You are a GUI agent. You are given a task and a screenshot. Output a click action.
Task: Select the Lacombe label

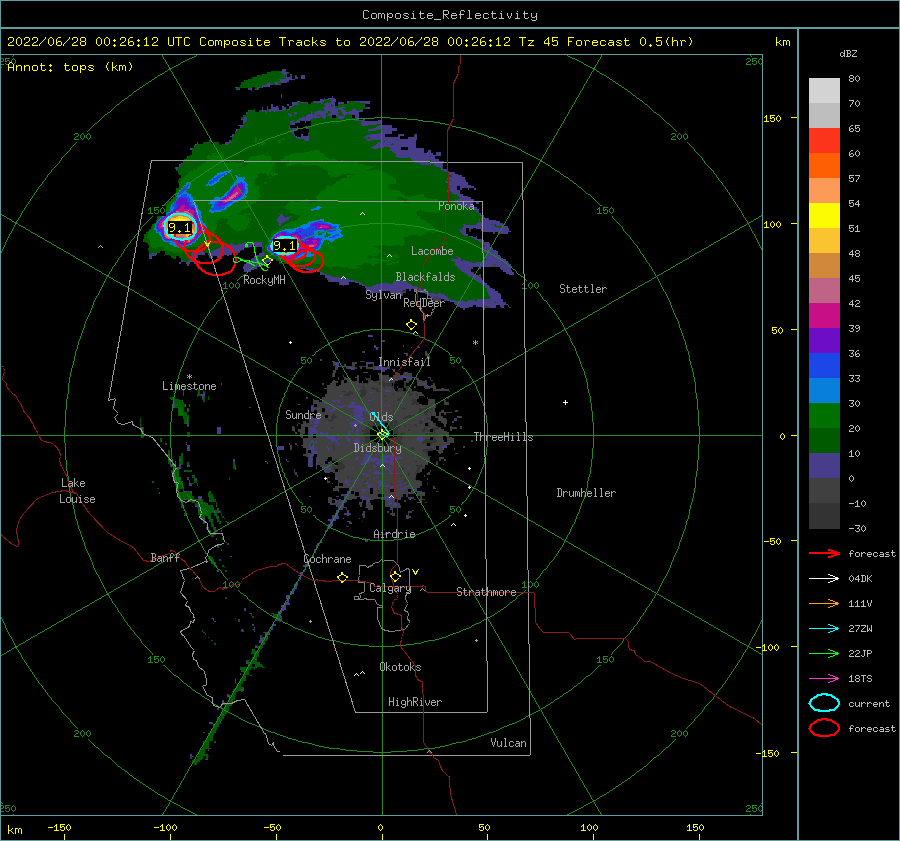click(x=432, y=251)
